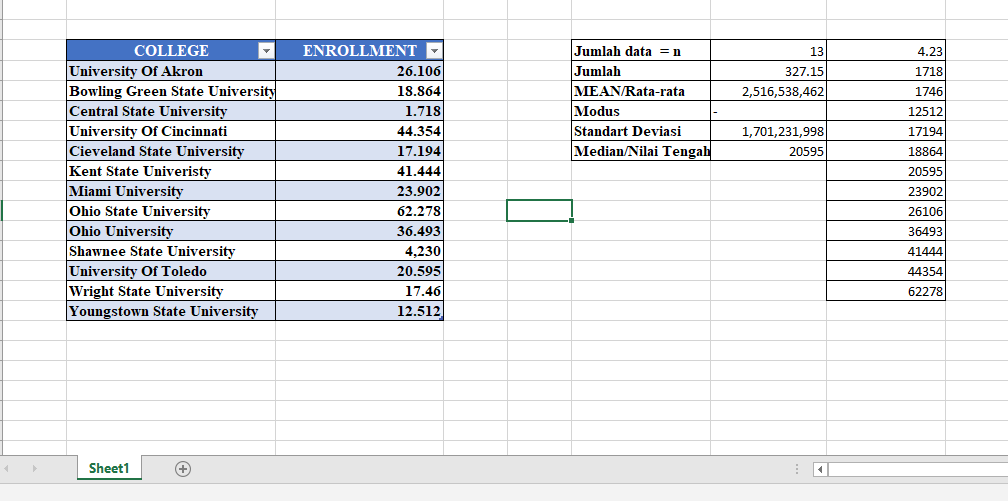Select the Modus value cell with dash
This screenshot has width=1008, height=501.
pyautogui.click(x=768, y=111)
